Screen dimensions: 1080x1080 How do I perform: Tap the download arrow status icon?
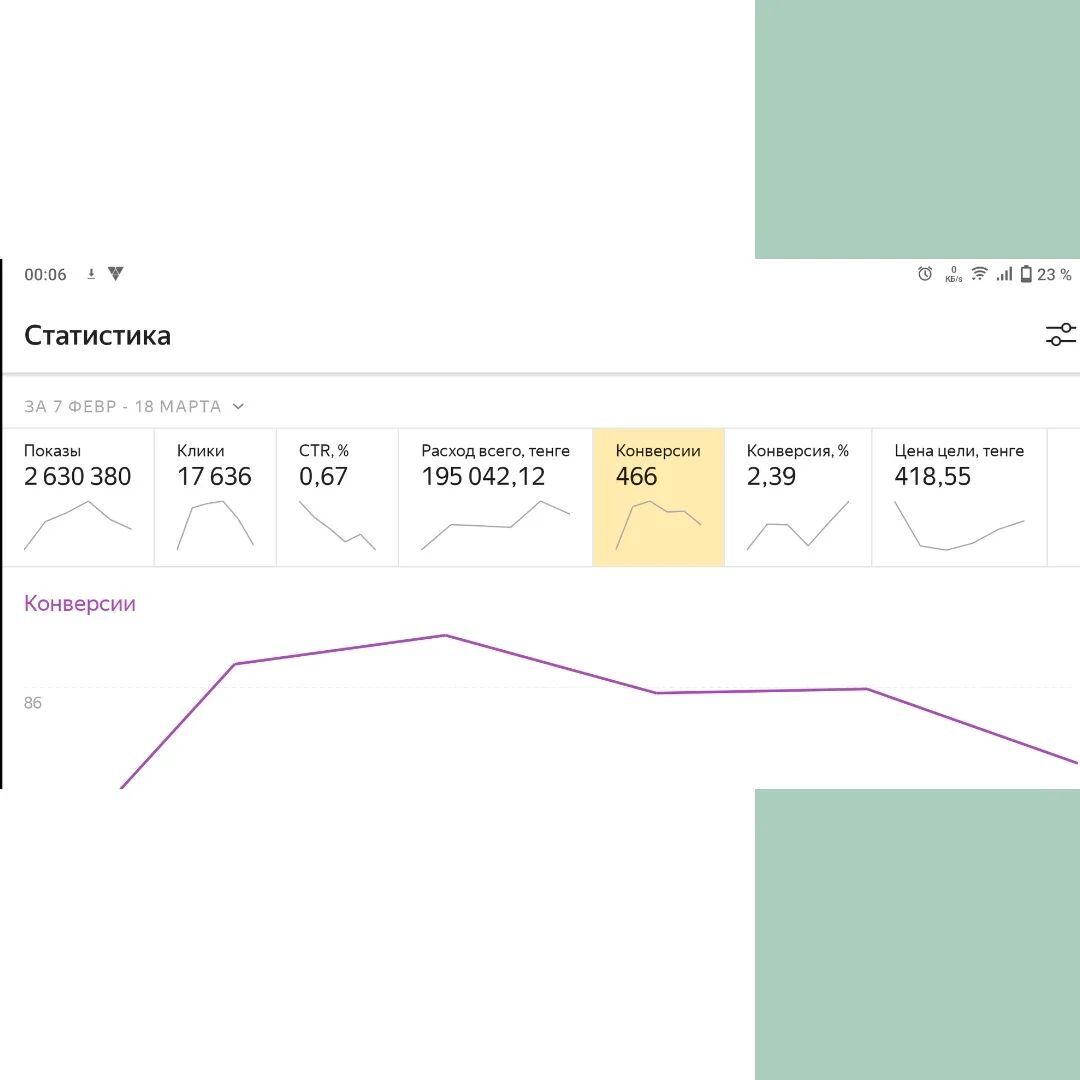tap(91, 274)
